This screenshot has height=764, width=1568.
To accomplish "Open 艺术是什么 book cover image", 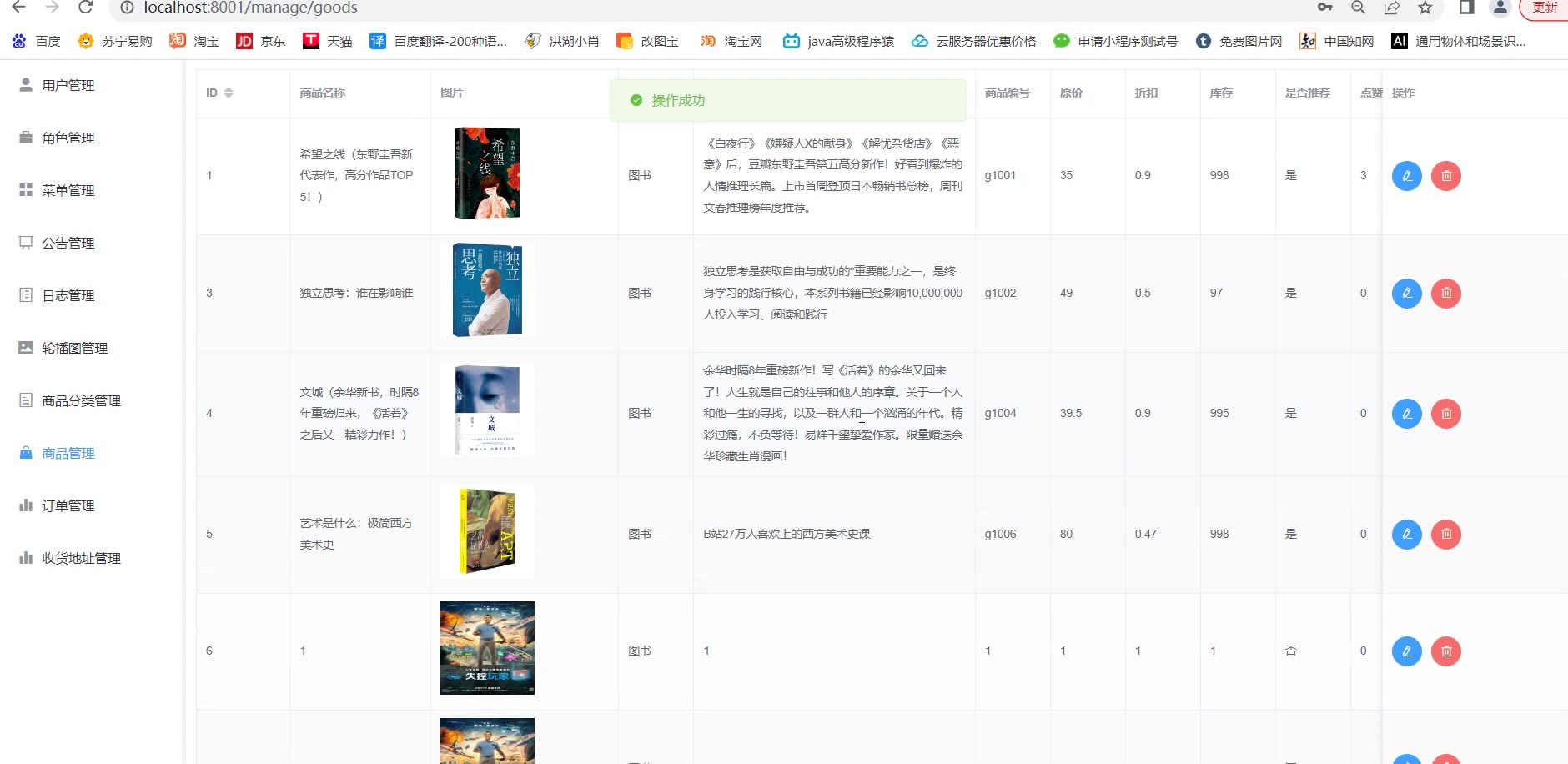I will click(x=487, y=530).
